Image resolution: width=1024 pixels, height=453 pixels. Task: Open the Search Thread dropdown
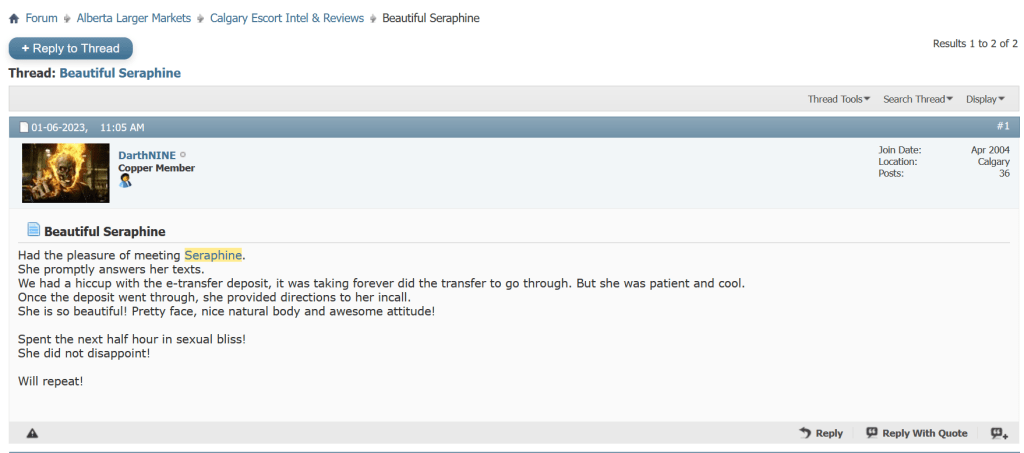(916, 99)
